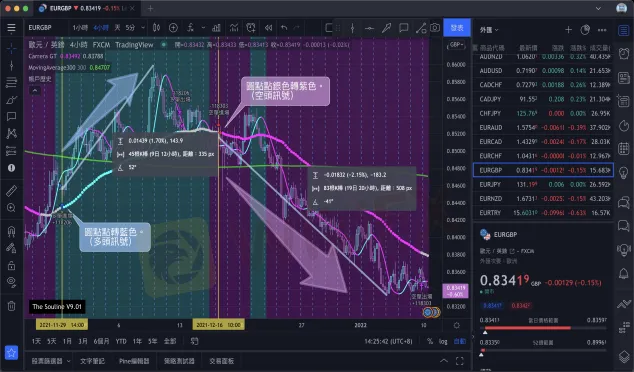The image size is (634, 372).
Task: Open the alert clock icon in toolbar
Action: pyautogui.click(x=251, y=27)
